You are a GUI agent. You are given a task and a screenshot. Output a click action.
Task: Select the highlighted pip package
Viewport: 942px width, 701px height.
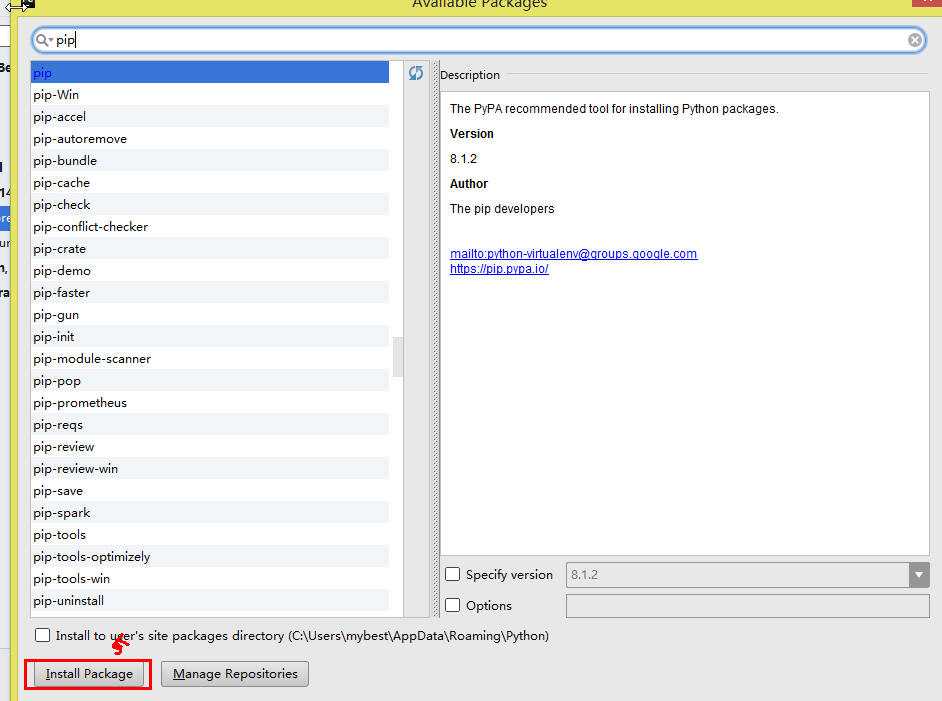(210, 73)
